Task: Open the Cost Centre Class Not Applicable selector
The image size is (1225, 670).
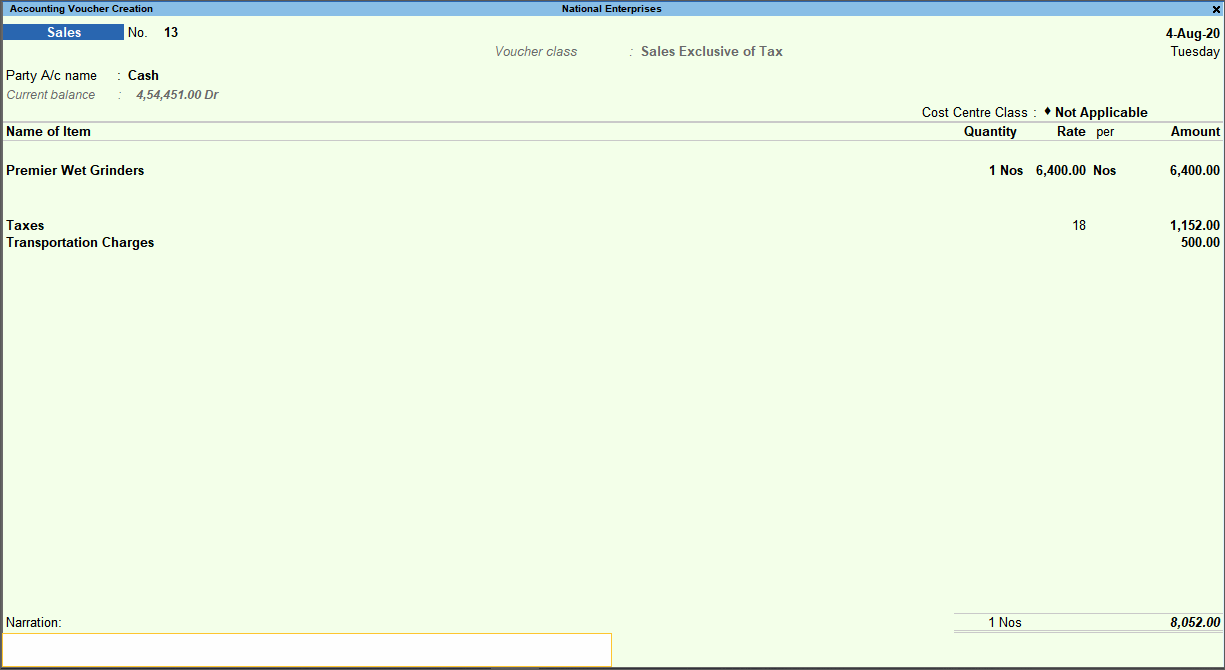Action: point(1097,112)
